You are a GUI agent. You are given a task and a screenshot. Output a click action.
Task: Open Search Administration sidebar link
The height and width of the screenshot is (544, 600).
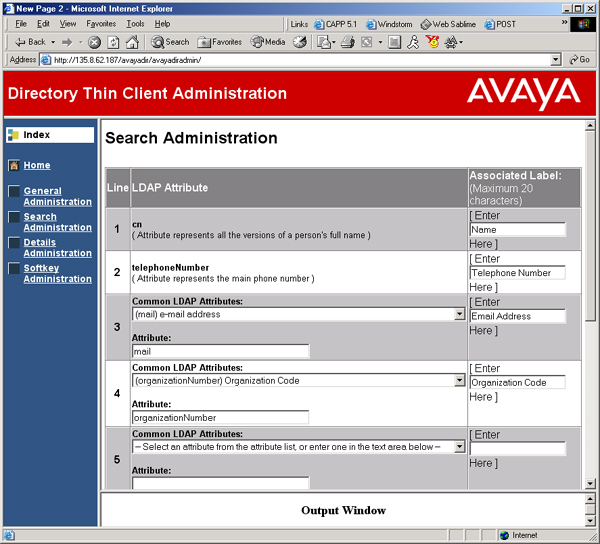57,222
